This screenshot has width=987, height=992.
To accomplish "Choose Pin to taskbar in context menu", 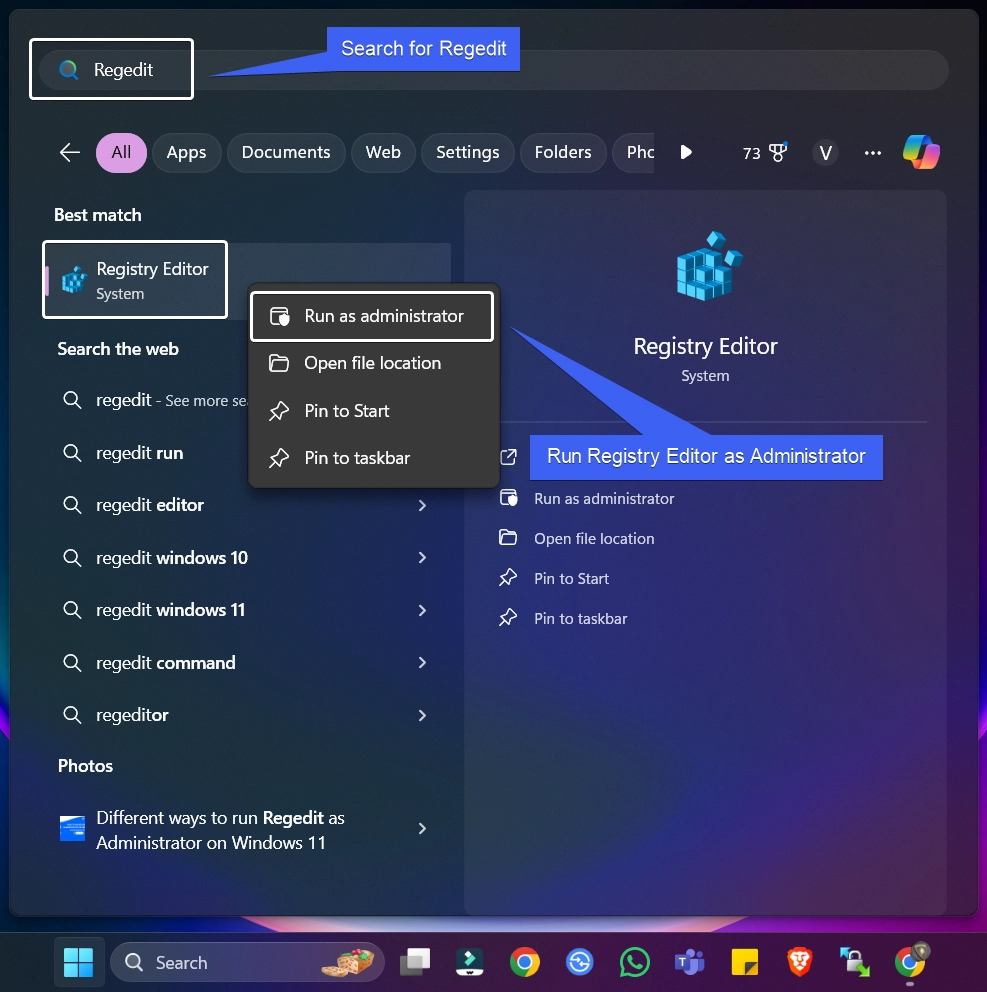I will (x=372, y=458).
